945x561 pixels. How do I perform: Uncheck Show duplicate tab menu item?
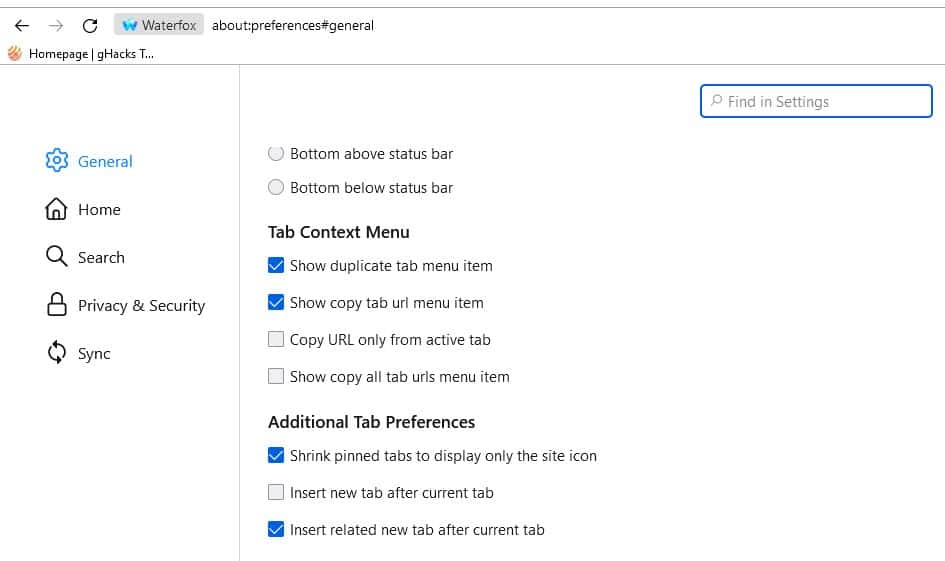click(275, 265)
